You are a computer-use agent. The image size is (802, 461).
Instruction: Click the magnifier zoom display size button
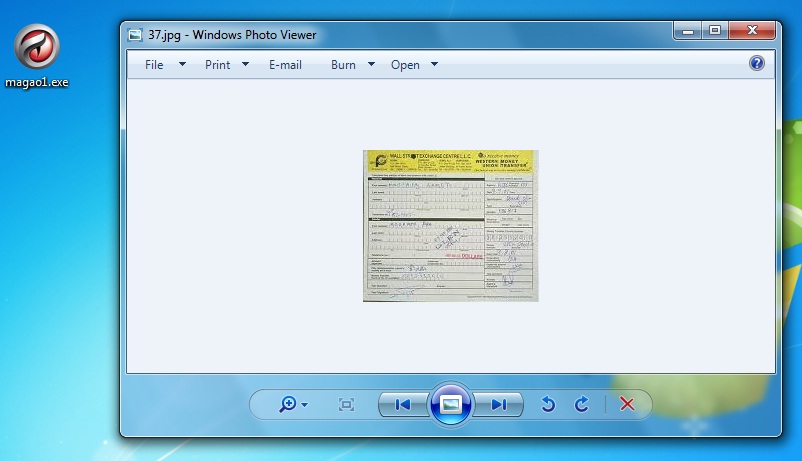(x=287, y=404)
